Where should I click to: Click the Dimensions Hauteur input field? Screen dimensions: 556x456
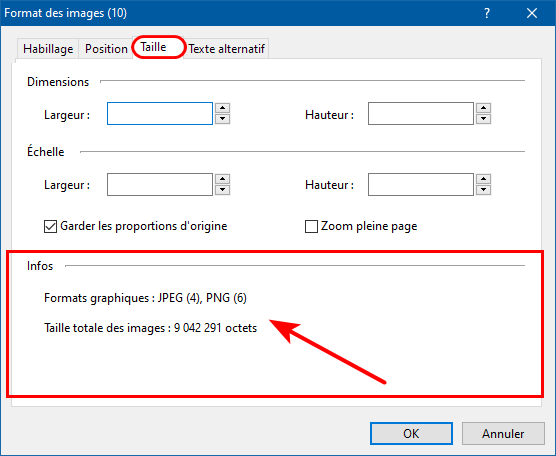coord(421,113)
